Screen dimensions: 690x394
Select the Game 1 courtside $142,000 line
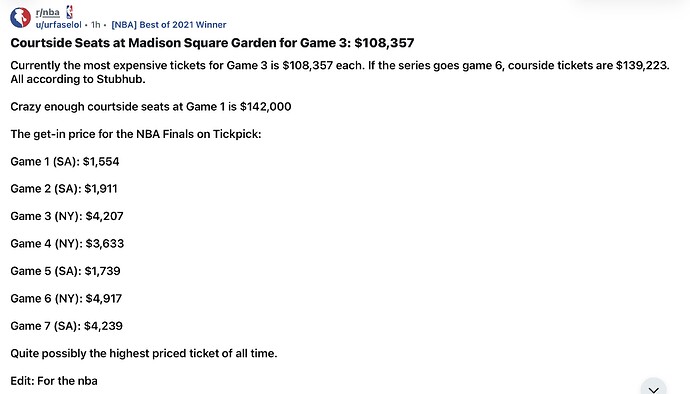(151, 107)
